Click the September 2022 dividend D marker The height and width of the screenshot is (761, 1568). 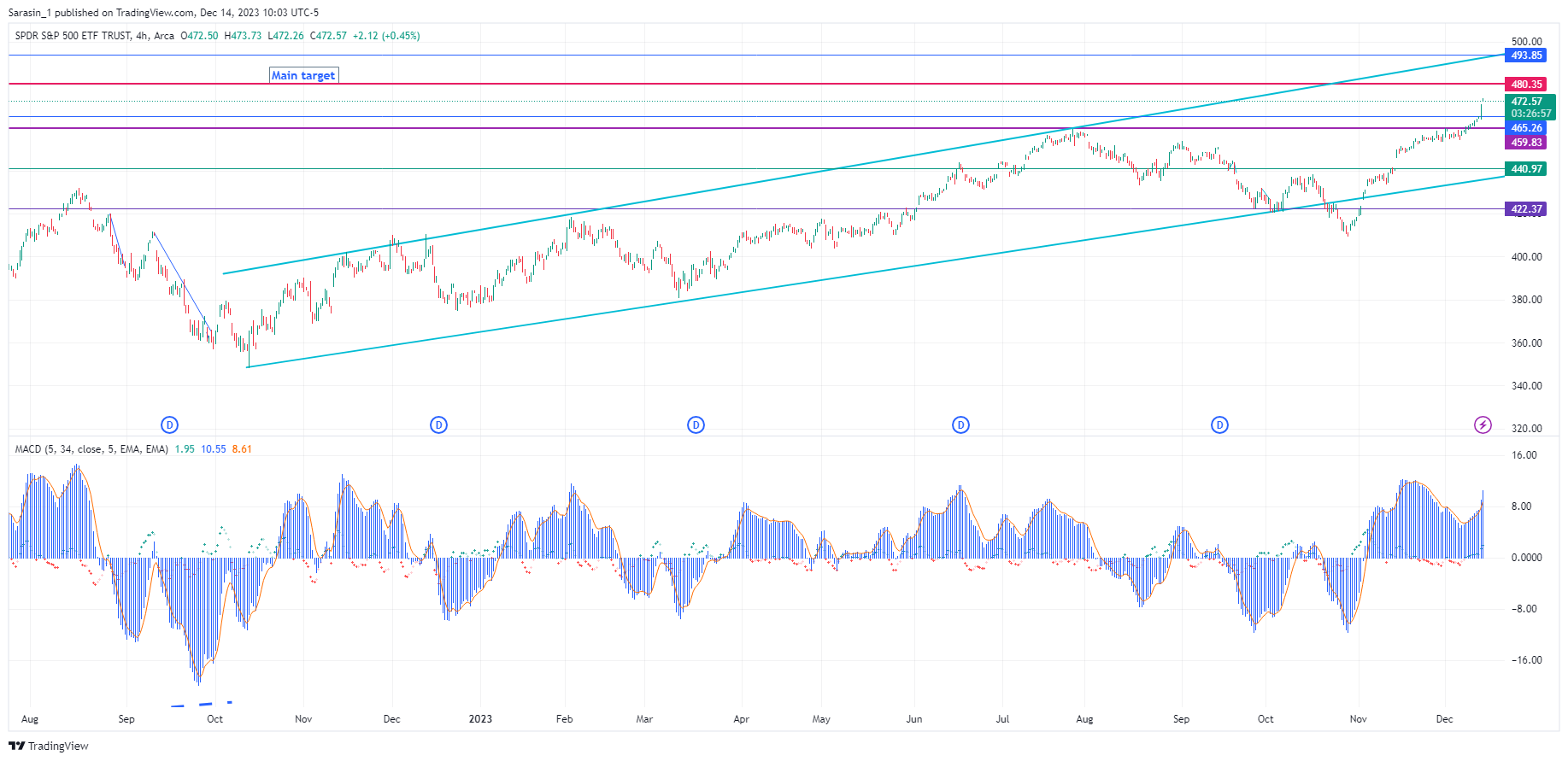170,424
